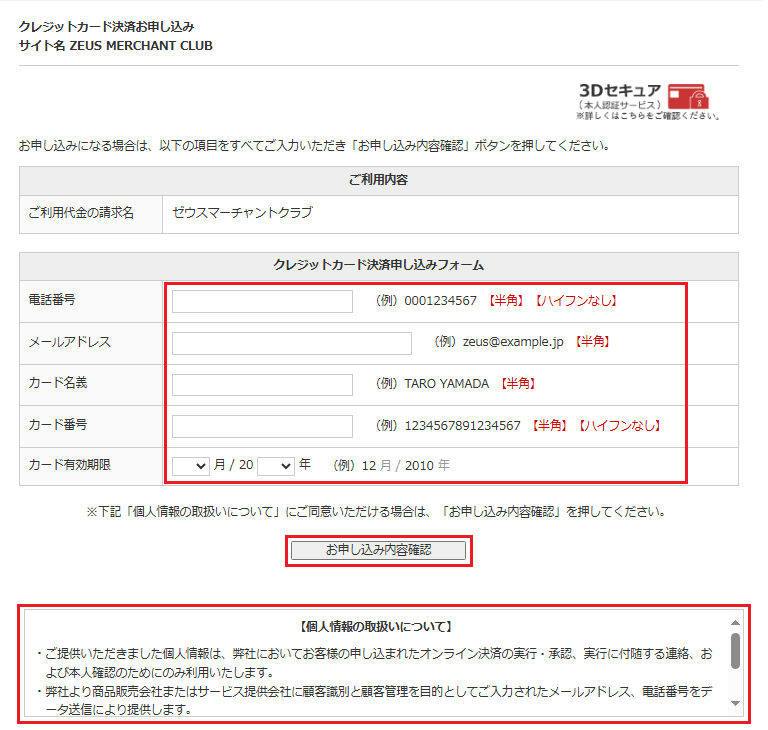Image resolution: width=768 pixels, height=730 pixels.
Task: Click the メールアドレス row label
Action: (x=70, y=342)
